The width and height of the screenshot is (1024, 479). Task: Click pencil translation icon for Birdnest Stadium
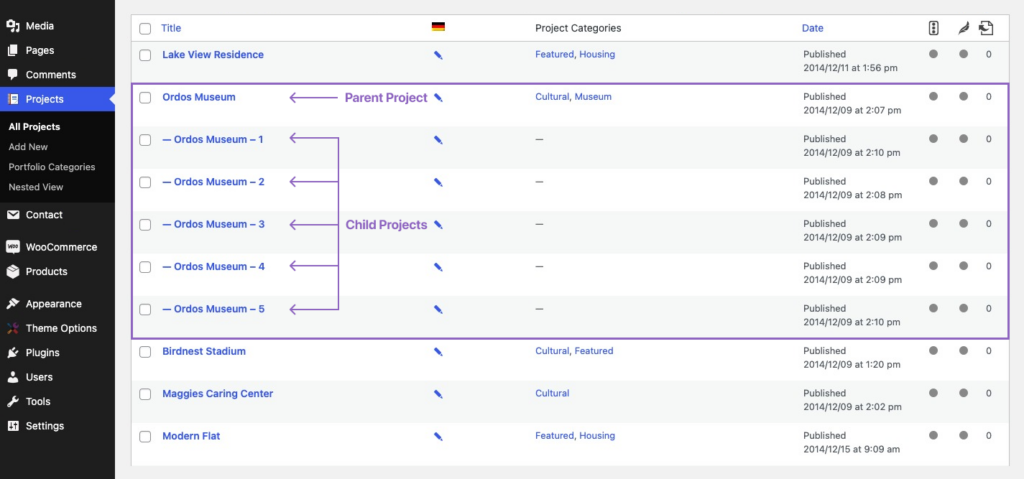[x=438, y=352]
